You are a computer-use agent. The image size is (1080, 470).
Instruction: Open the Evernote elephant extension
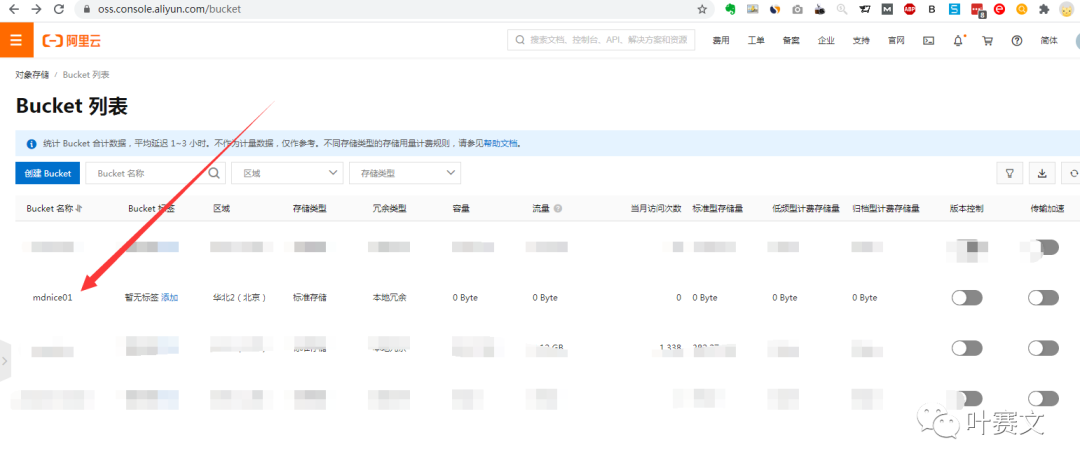point(730,10)
